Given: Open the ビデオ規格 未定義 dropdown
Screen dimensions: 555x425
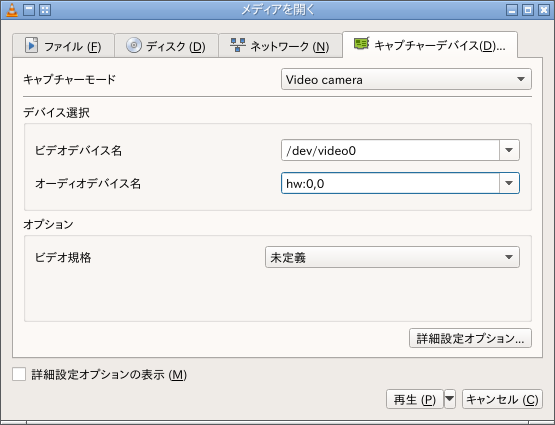Looking at the screenshot, I should tap(392, 257).
